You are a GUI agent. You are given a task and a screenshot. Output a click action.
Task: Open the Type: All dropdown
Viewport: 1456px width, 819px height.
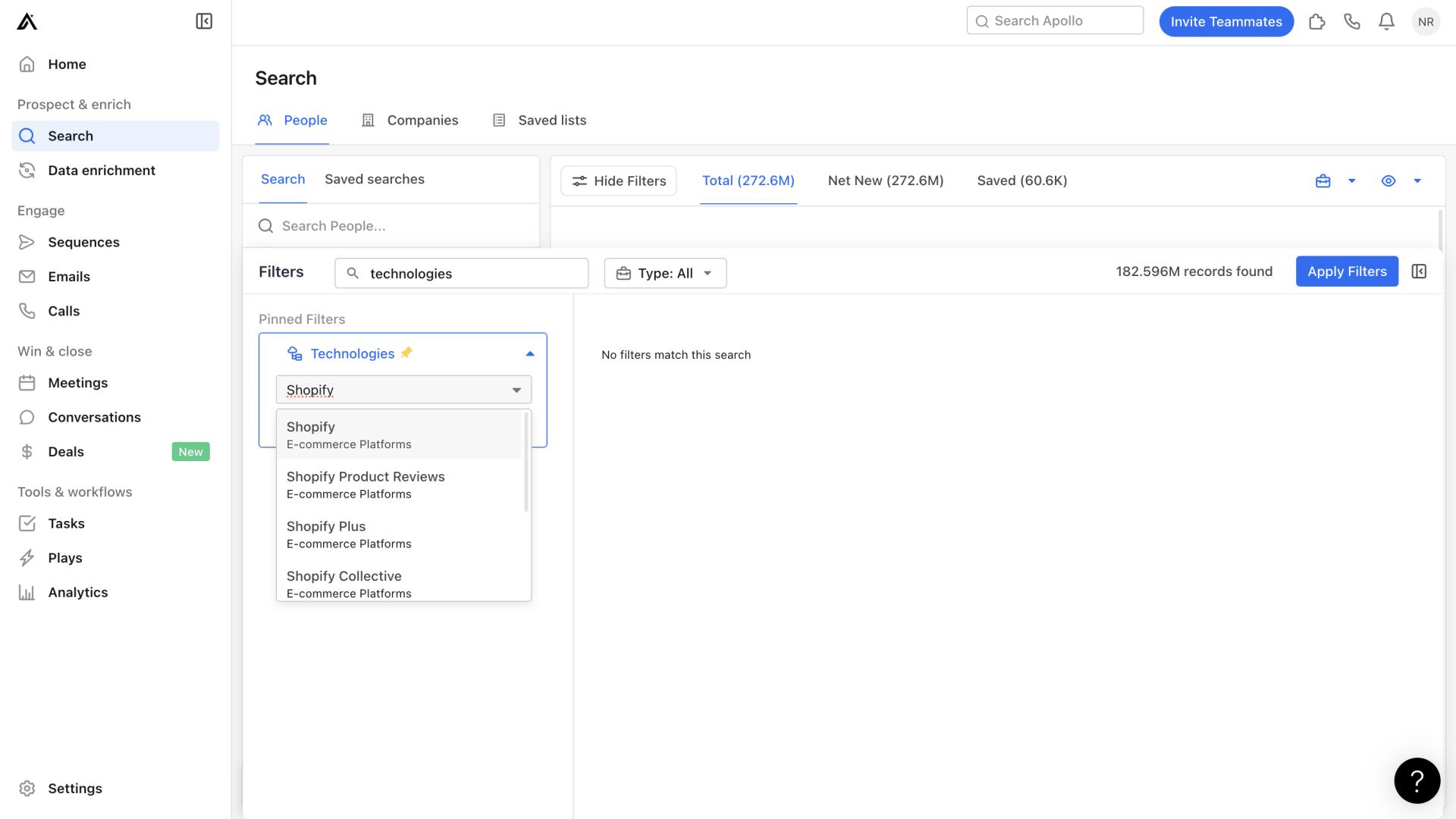pyautogui.click(x=665, y=273)
